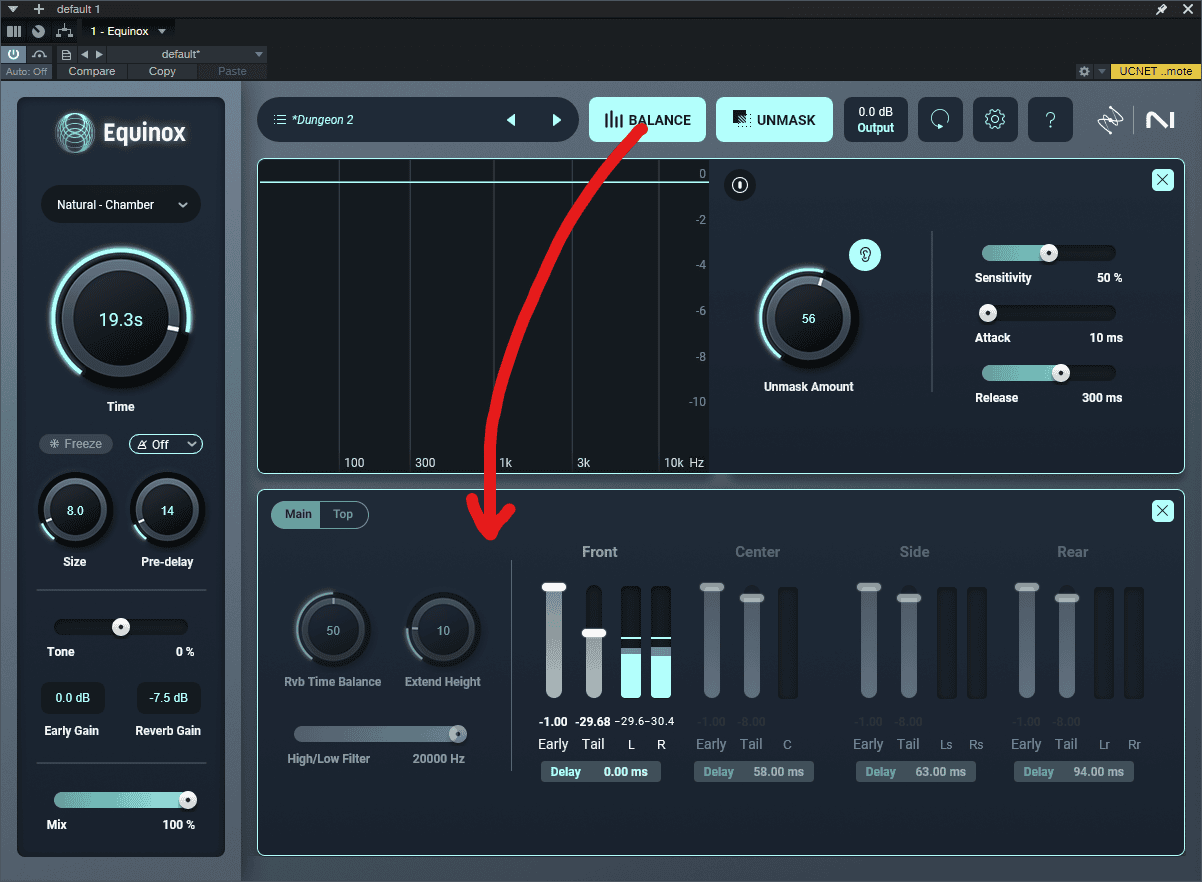Click the Tone slider handle
The height and width of the screenshot is (882, 1202).
click(x=121, y=627)
